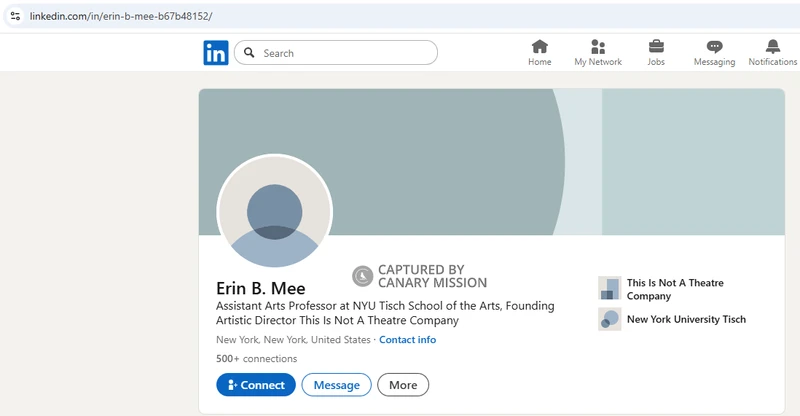Open the More options button

[403, 385]
